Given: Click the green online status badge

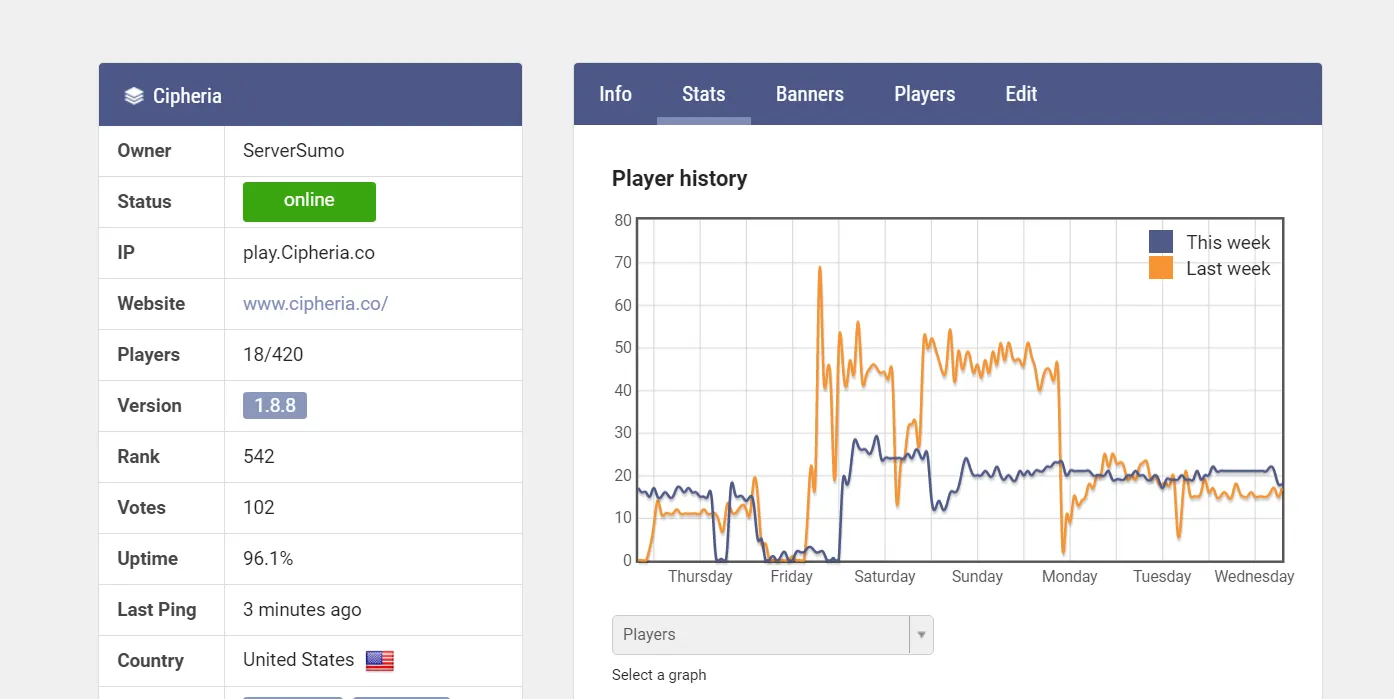Looking at the screenshot, I should click(x=309, y=201).
